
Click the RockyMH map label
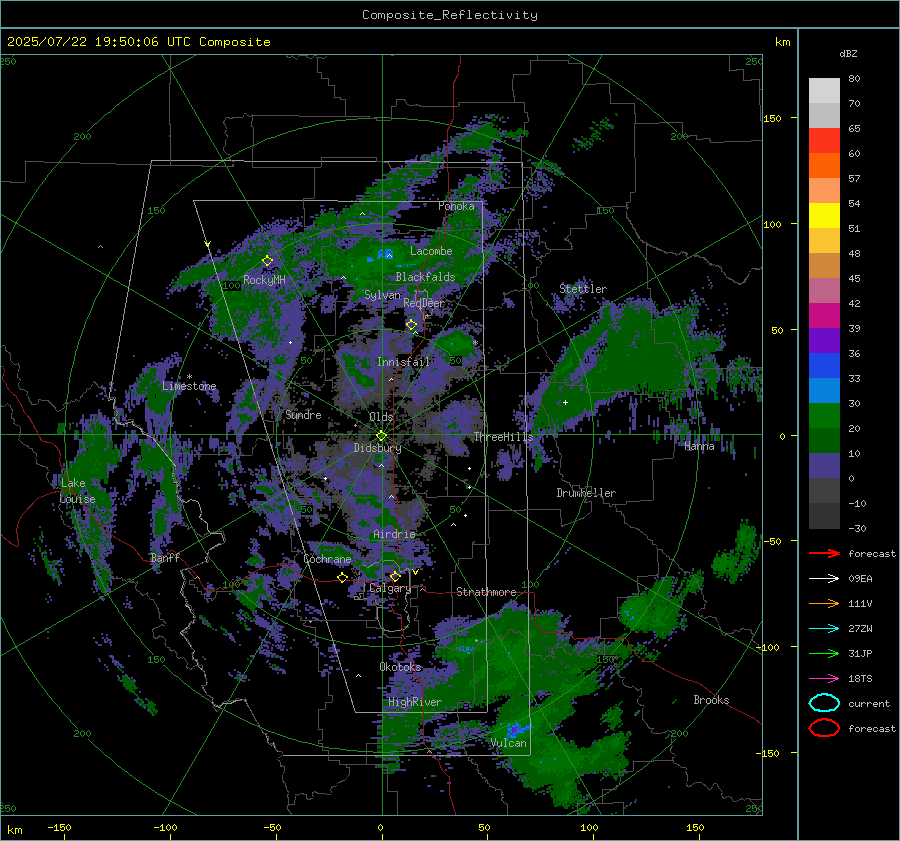(264, 280)
